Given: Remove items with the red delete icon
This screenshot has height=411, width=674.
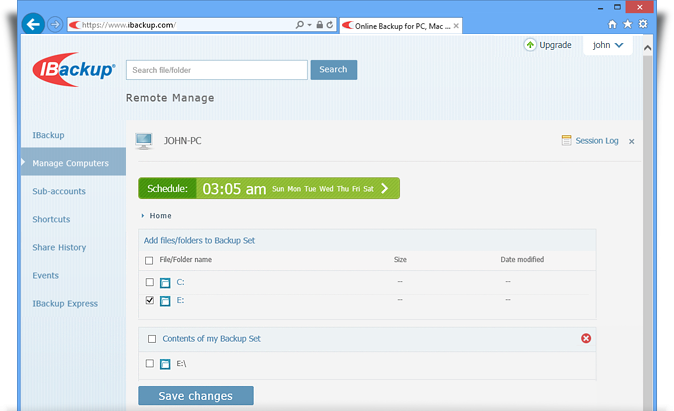Looking at the screenshot, I should [x=586, y=338].
